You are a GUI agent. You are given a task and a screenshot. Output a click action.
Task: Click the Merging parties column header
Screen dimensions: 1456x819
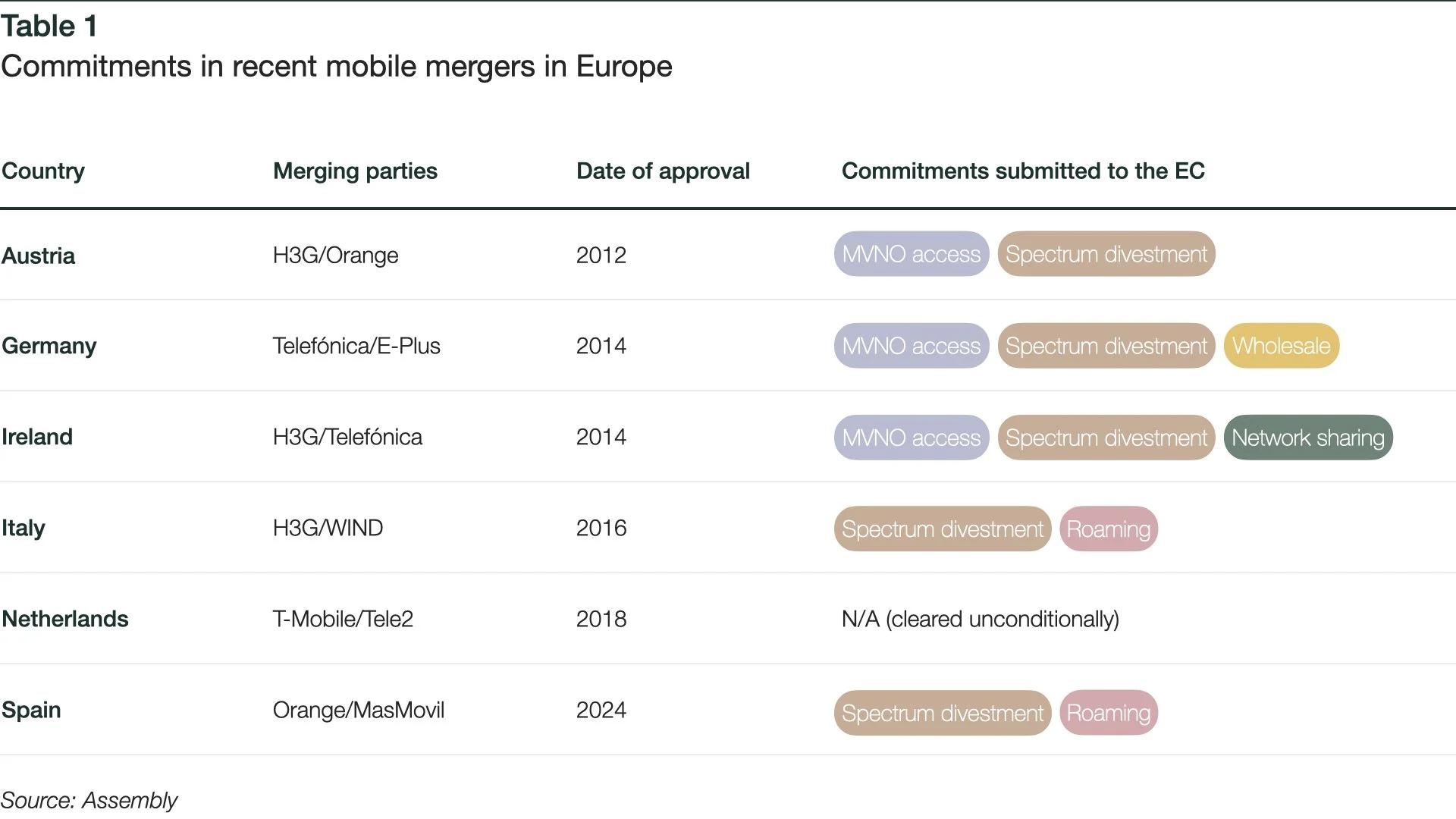[x=355, y=171]
